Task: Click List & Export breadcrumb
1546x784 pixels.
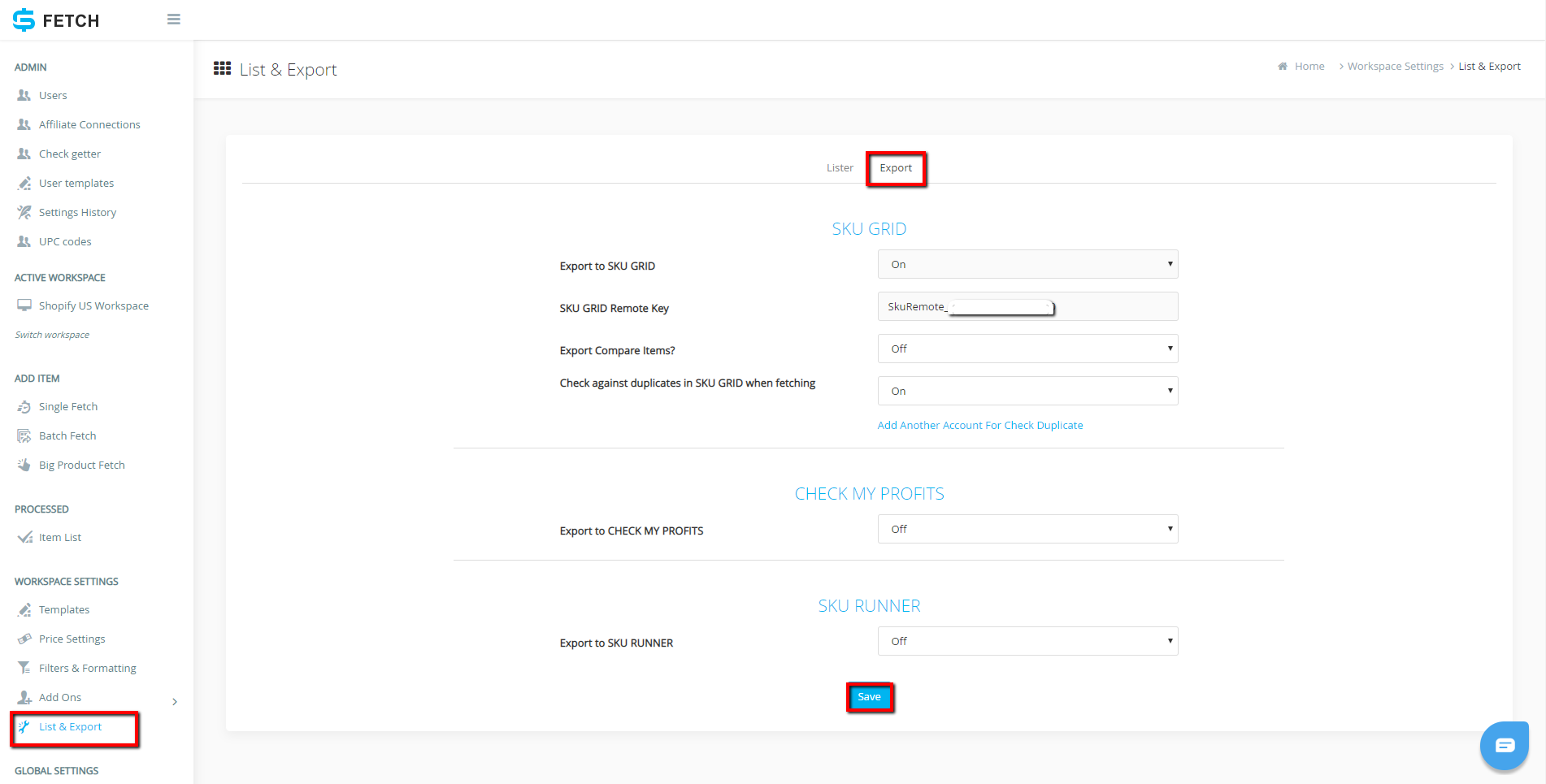Action: pos(1489,67)
